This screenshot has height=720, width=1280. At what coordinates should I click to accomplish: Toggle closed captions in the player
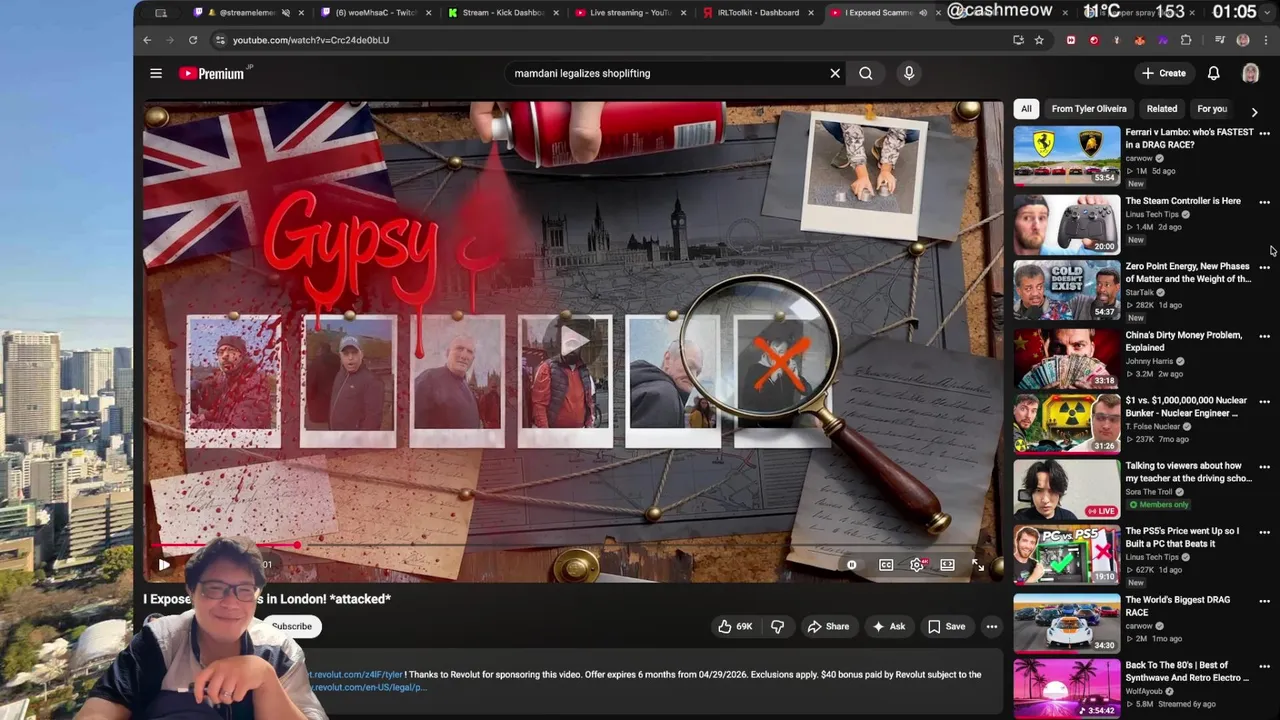point(886,565)
